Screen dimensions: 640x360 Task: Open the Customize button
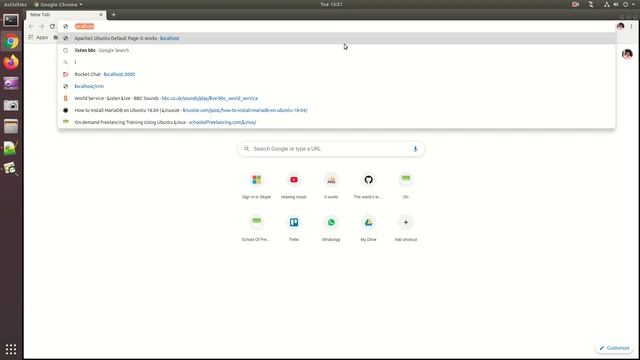(614, 348)
